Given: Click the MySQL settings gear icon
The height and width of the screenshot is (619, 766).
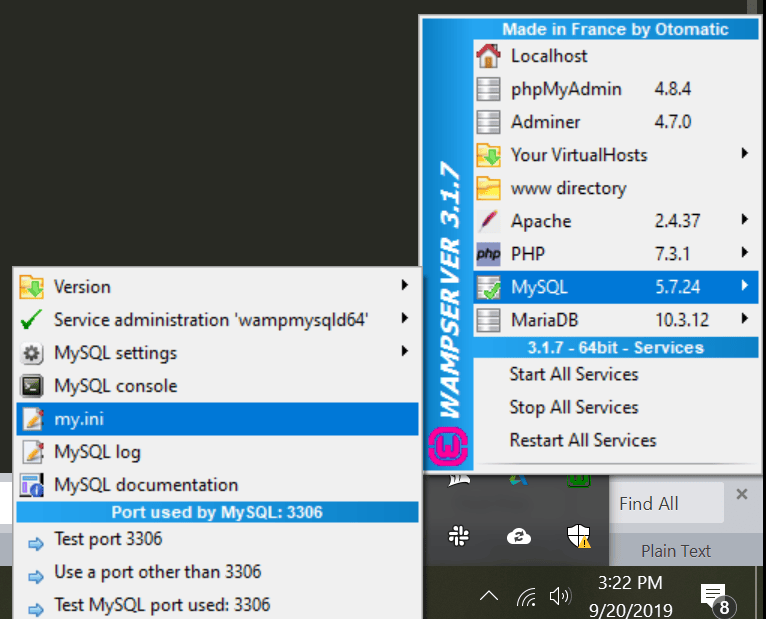Looking at the screenshot, I should click(x=32, y=353).
